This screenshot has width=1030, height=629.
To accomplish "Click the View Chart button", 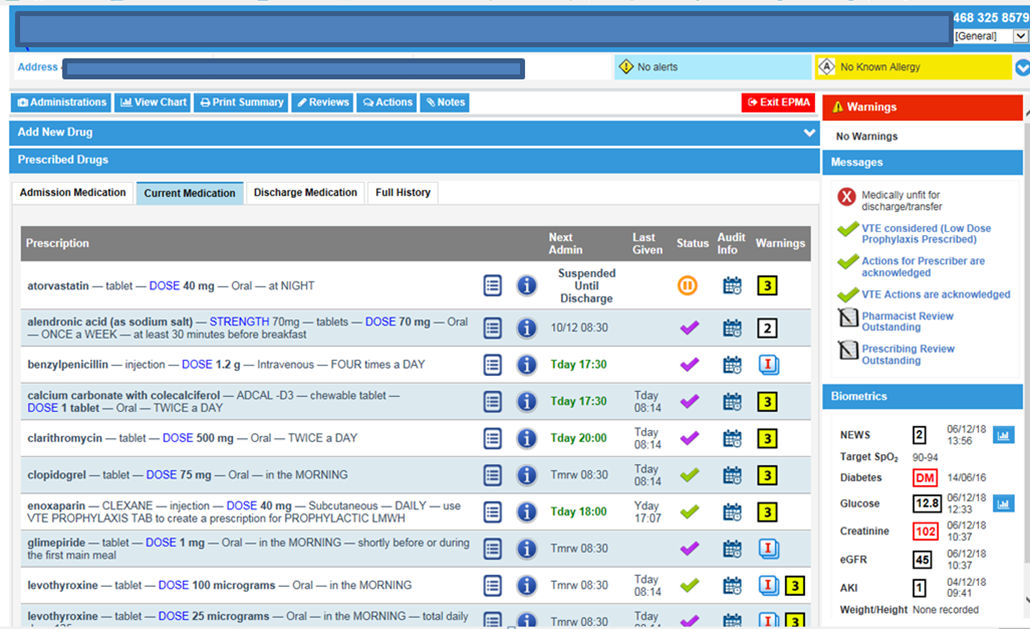I will click(x=153, y=102).
